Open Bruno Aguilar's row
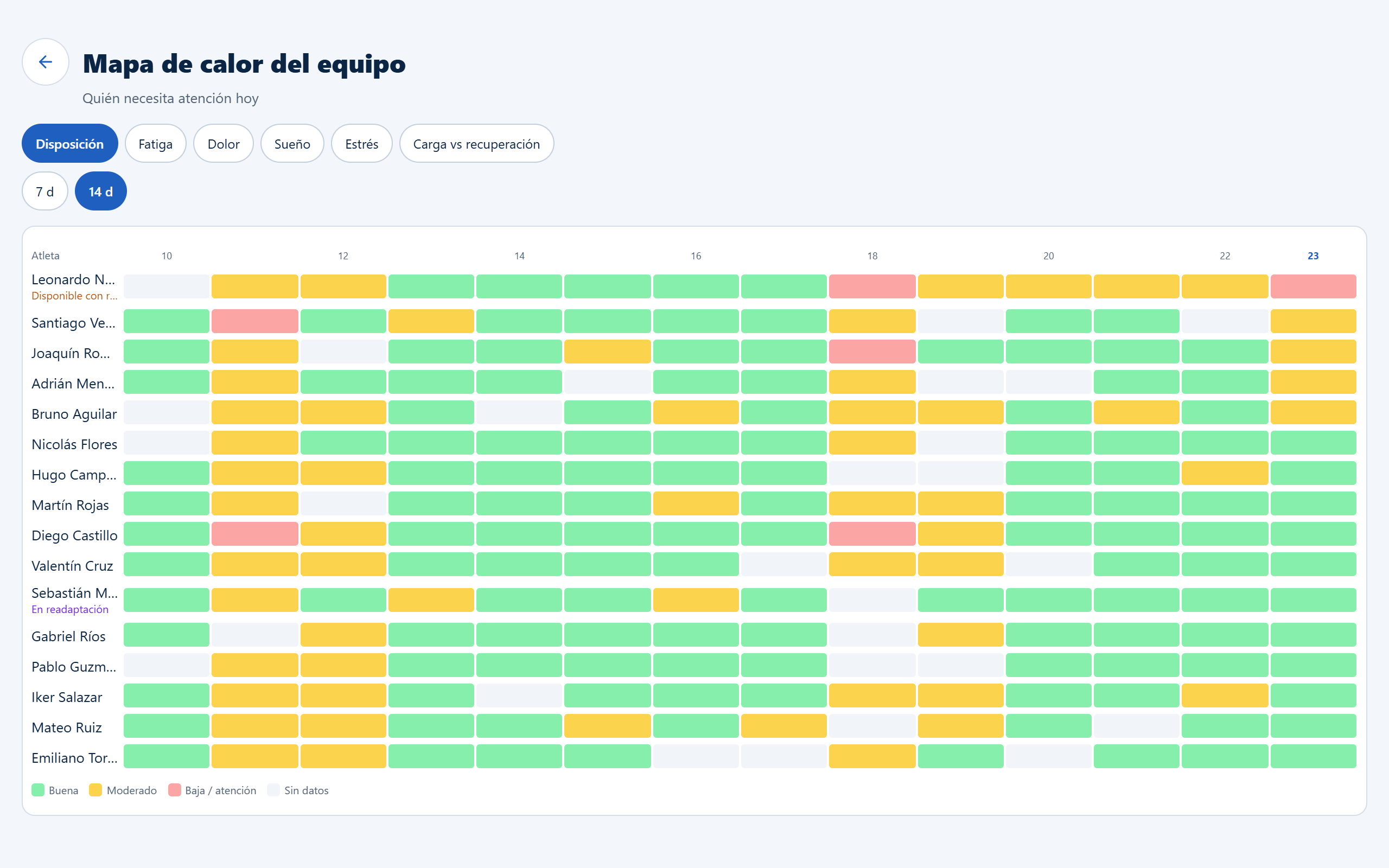The height and width of the screenshot is (868, 1389). coord(694,413)
